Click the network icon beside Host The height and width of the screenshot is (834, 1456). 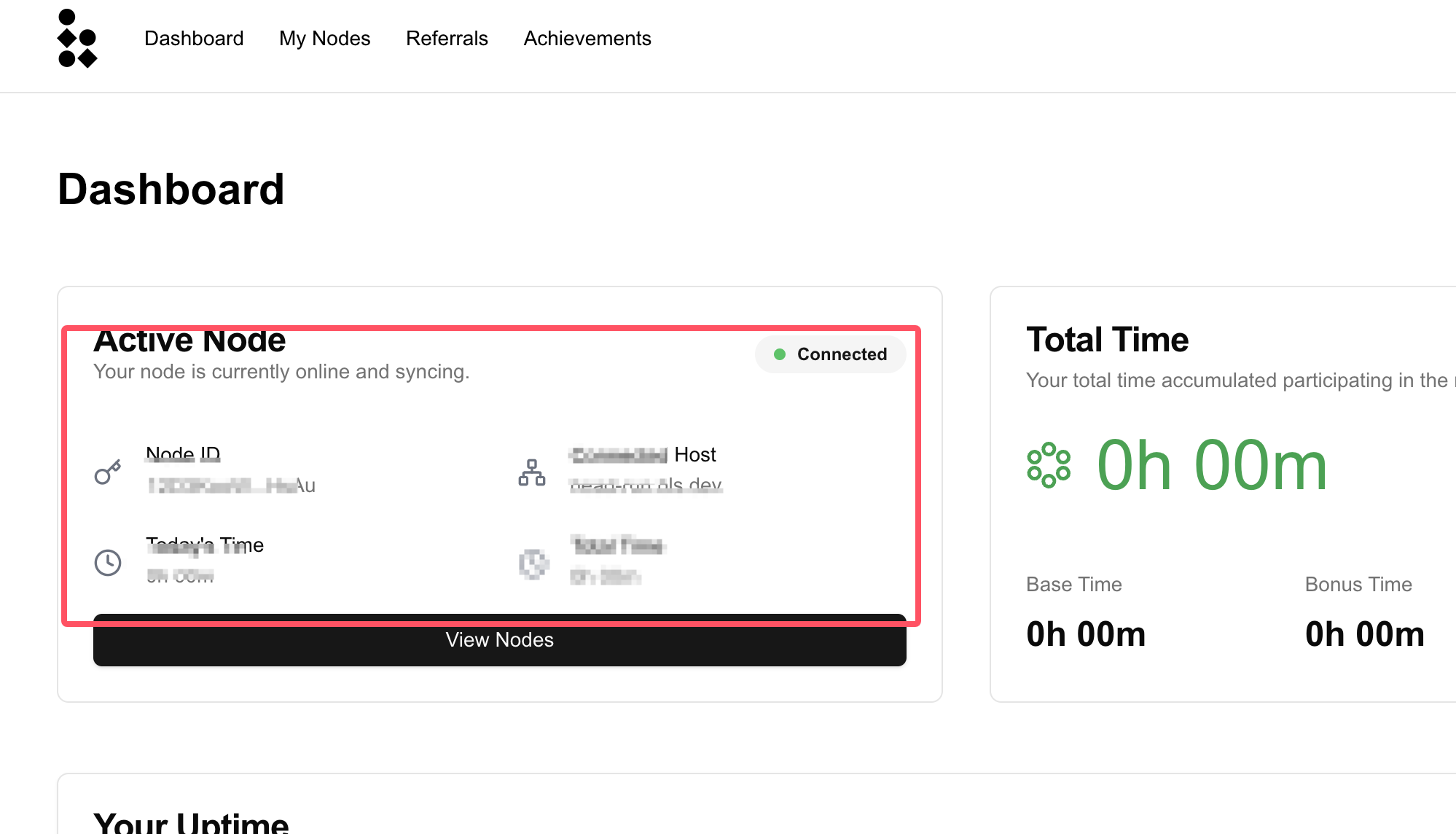click(532, 472)
